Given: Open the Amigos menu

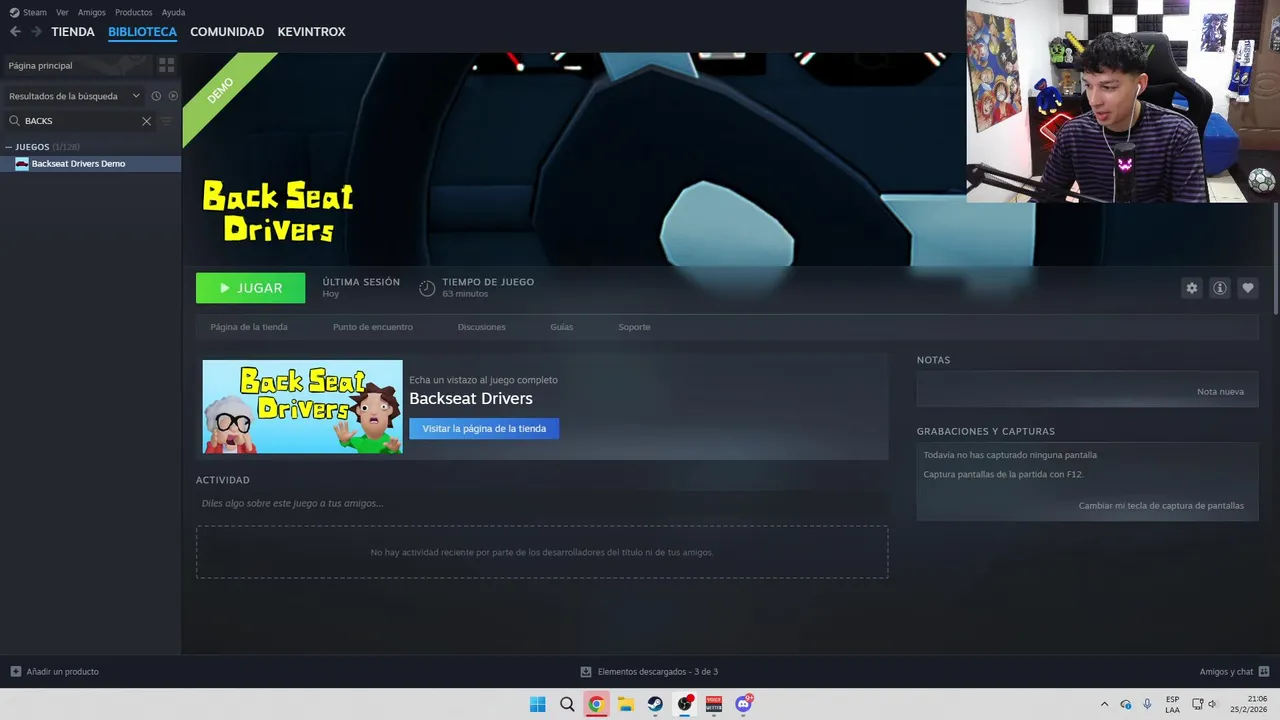Looking at the screenshot, I should coord(92,12).
